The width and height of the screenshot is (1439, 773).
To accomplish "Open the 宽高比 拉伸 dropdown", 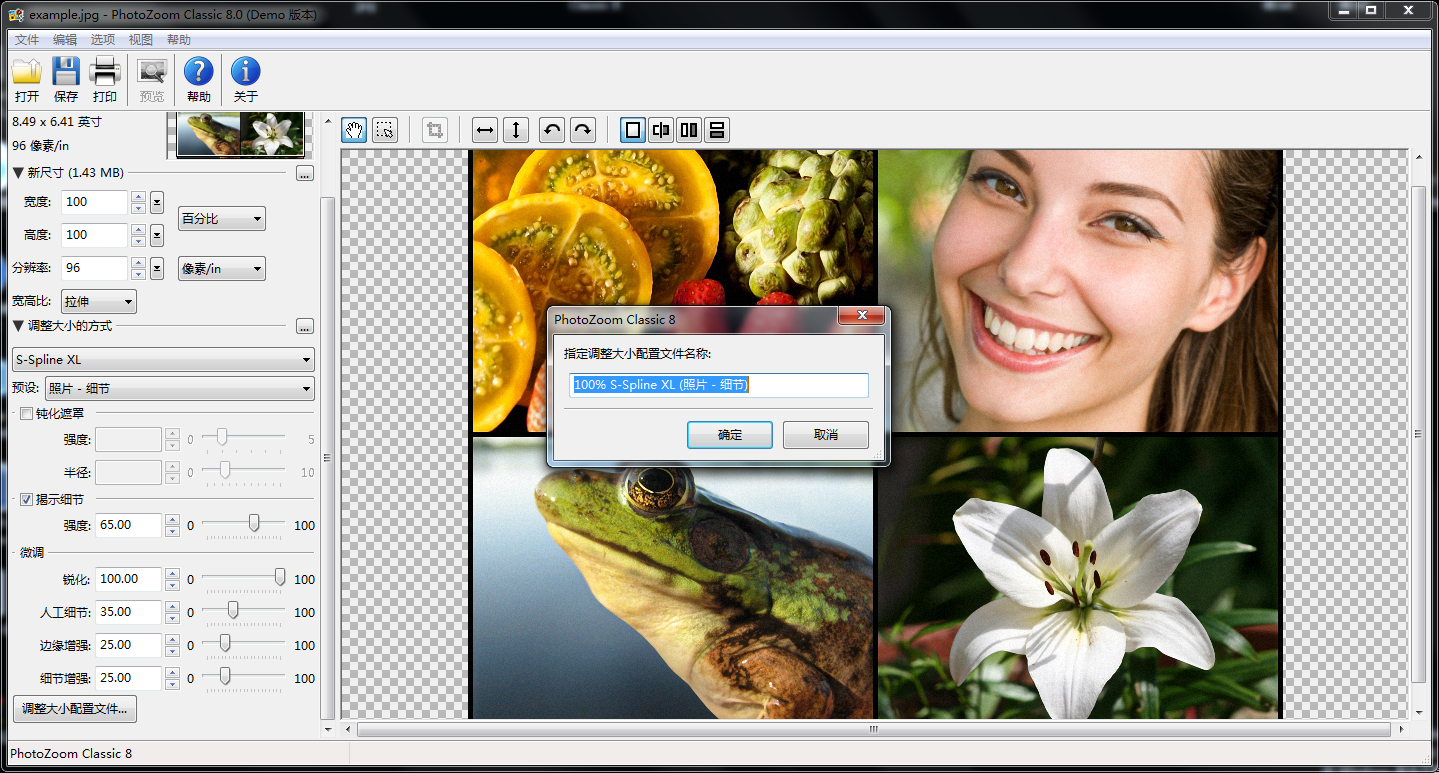I will click(99, 302).
